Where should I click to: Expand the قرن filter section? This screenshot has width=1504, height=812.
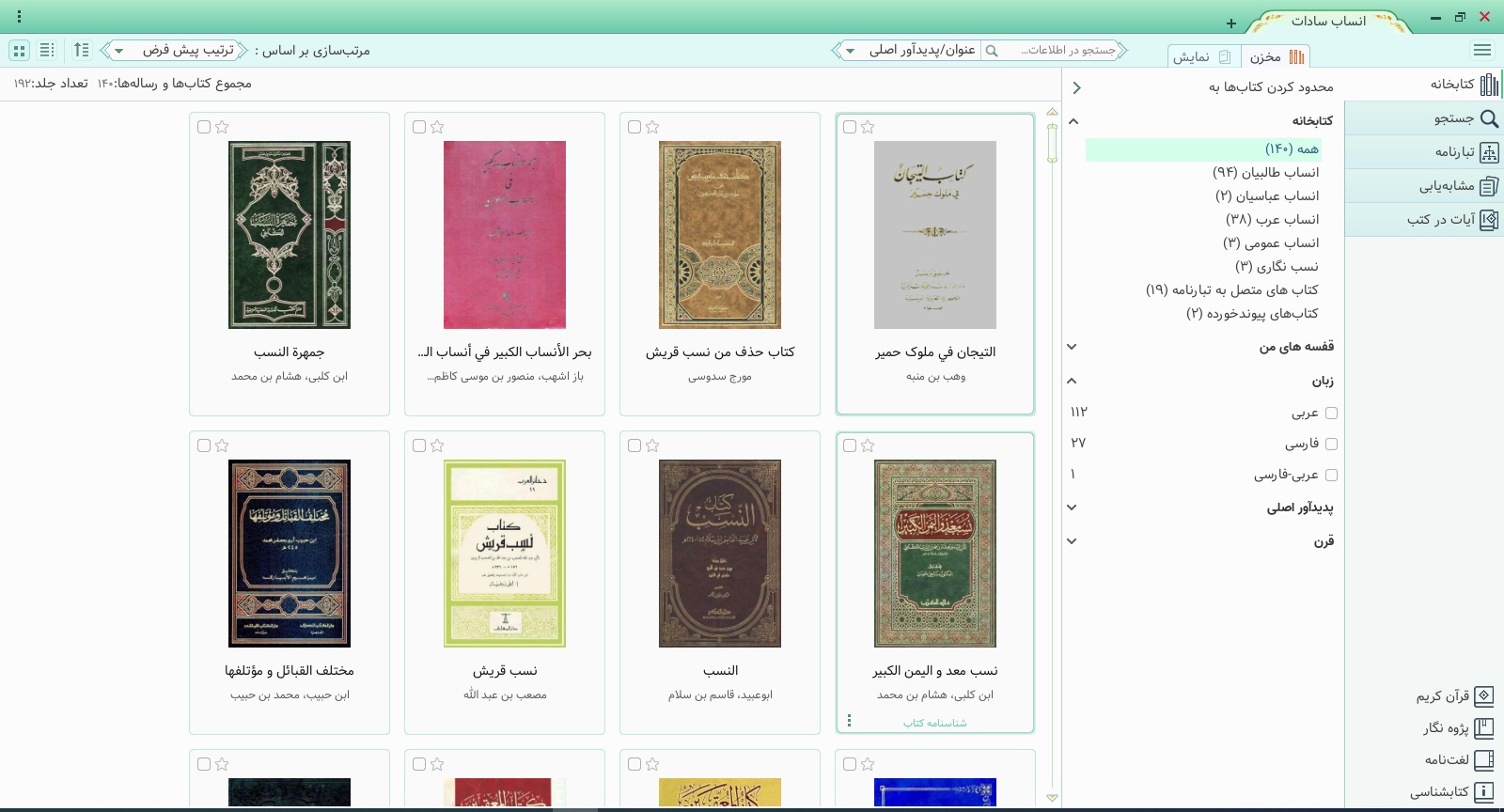point(1072,541)
